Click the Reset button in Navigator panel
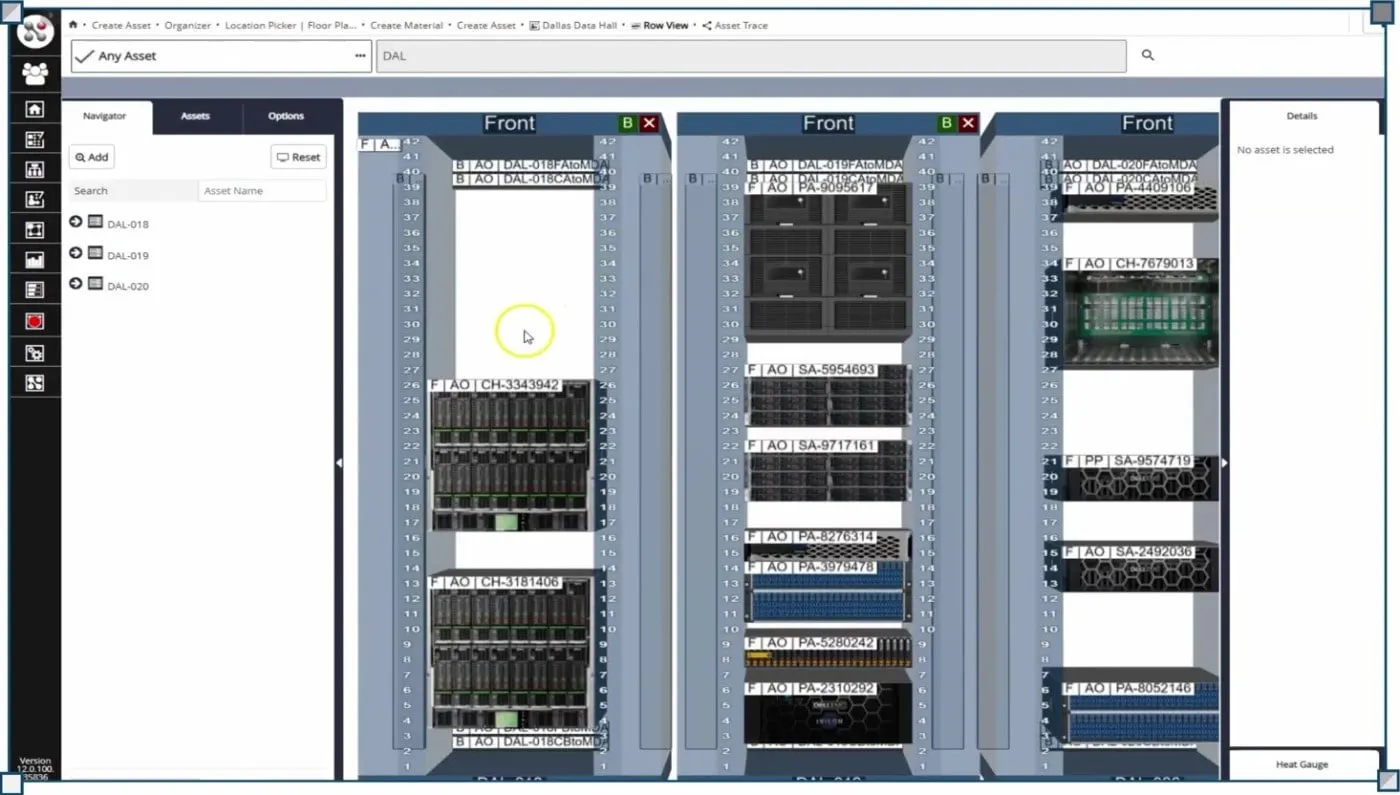This screenshot has width=1400, height=795. click(x=296, y=156)
